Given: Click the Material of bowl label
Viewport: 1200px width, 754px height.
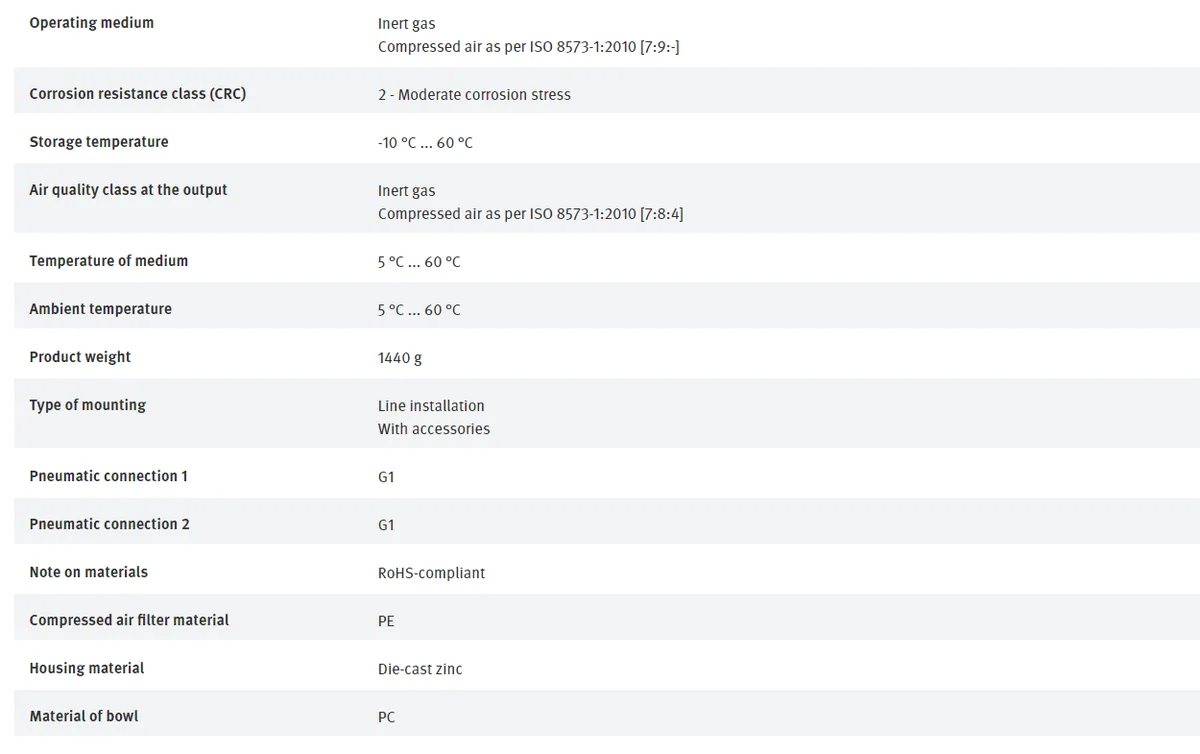Looking at the screenshot, I should coord(84,716).
